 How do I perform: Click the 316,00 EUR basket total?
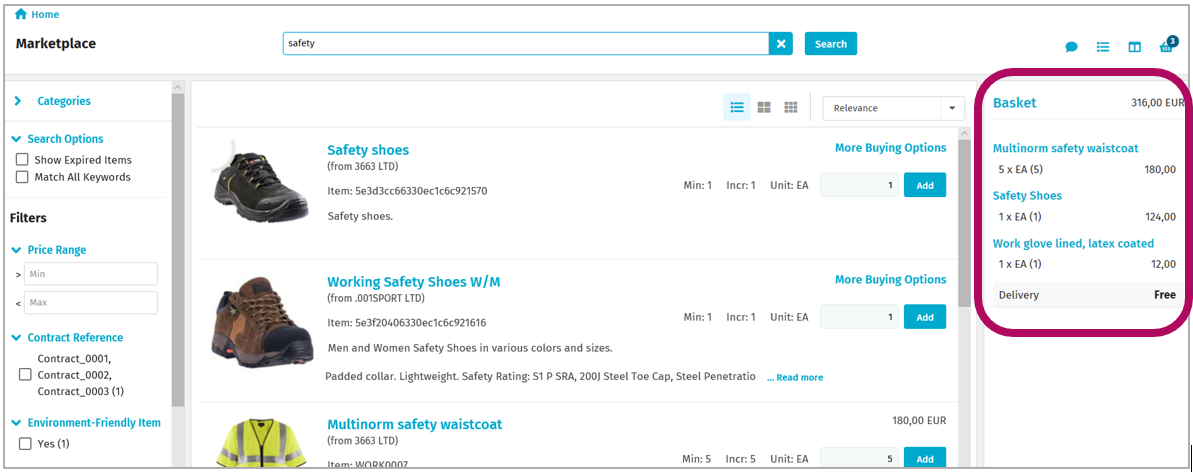click(1158, 103)
